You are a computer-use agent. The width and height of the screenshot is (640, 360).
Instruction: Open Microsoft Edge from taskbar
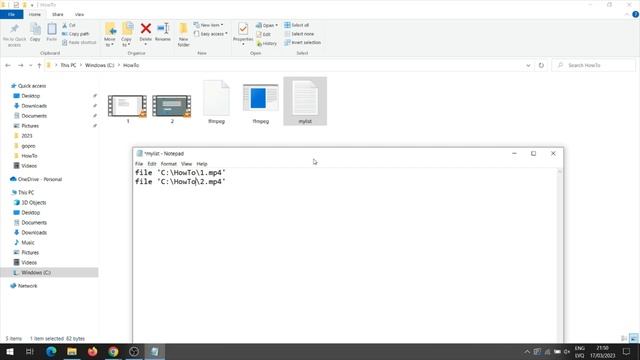click(x=51, y=351)
